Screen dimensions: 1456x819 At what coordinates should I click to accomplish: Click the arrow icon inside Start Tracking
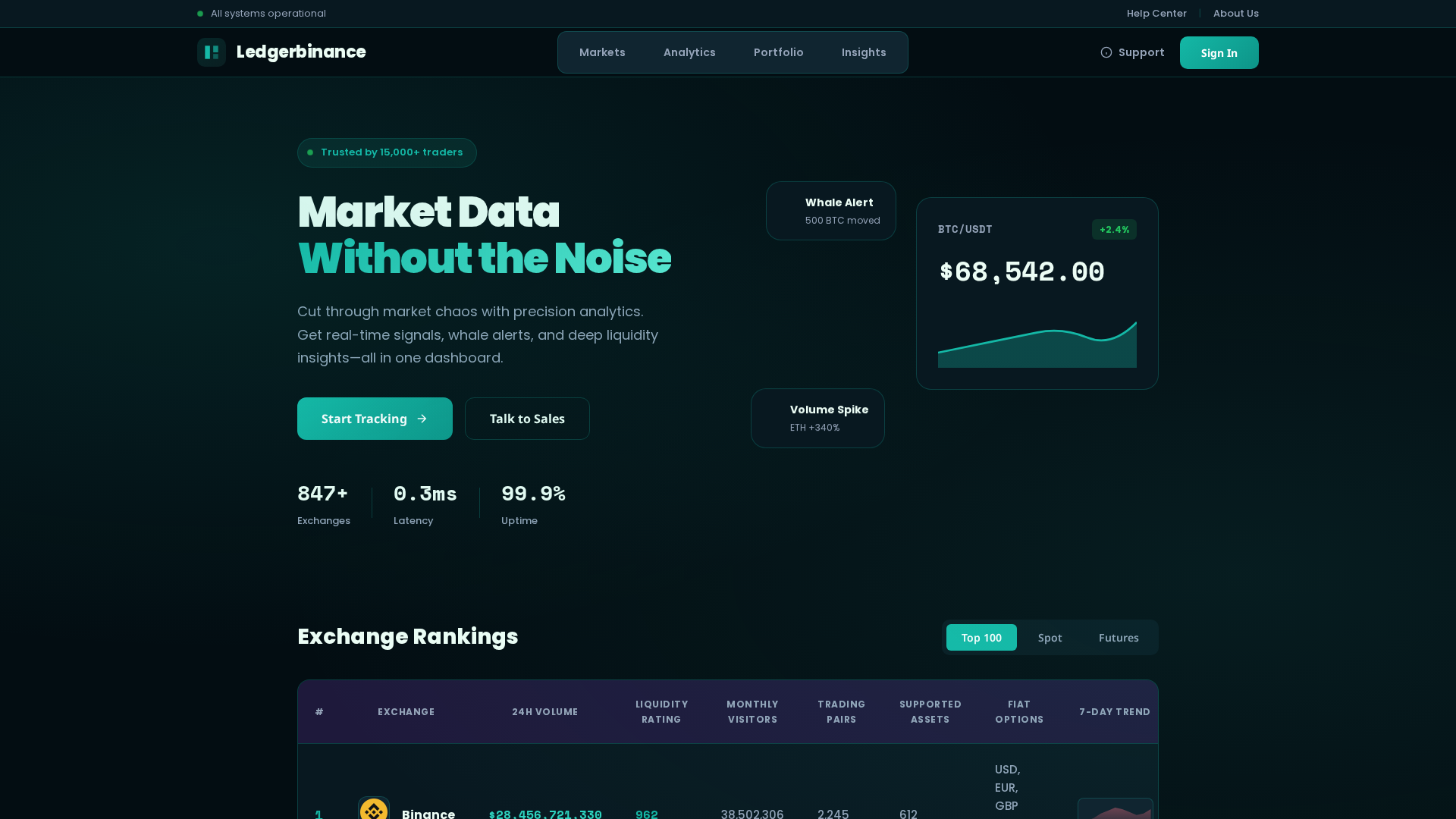point(422,419)
